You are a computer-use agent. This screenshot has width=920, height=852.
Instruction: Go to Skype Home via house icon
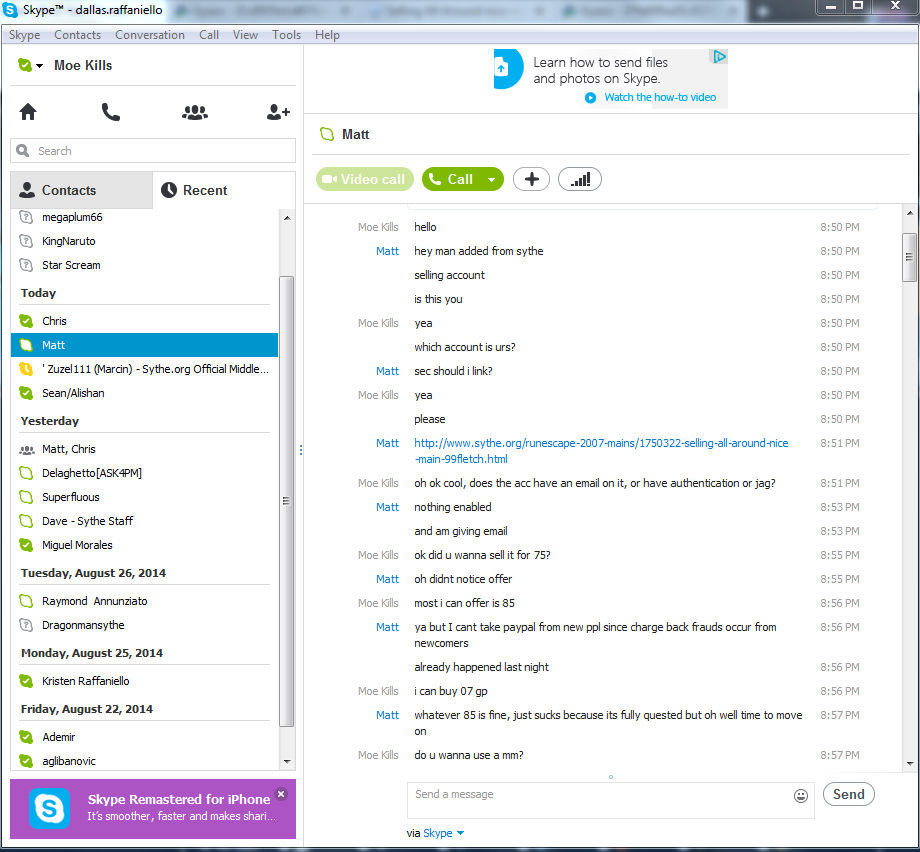coord(28,111)
